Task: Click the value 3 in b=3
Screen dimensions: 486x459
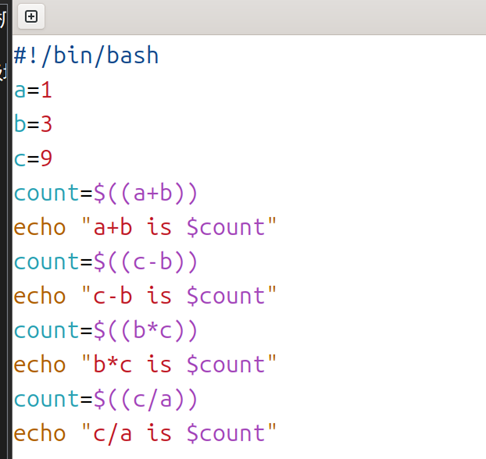Action: pyautogui.click(x=46, y=124)
